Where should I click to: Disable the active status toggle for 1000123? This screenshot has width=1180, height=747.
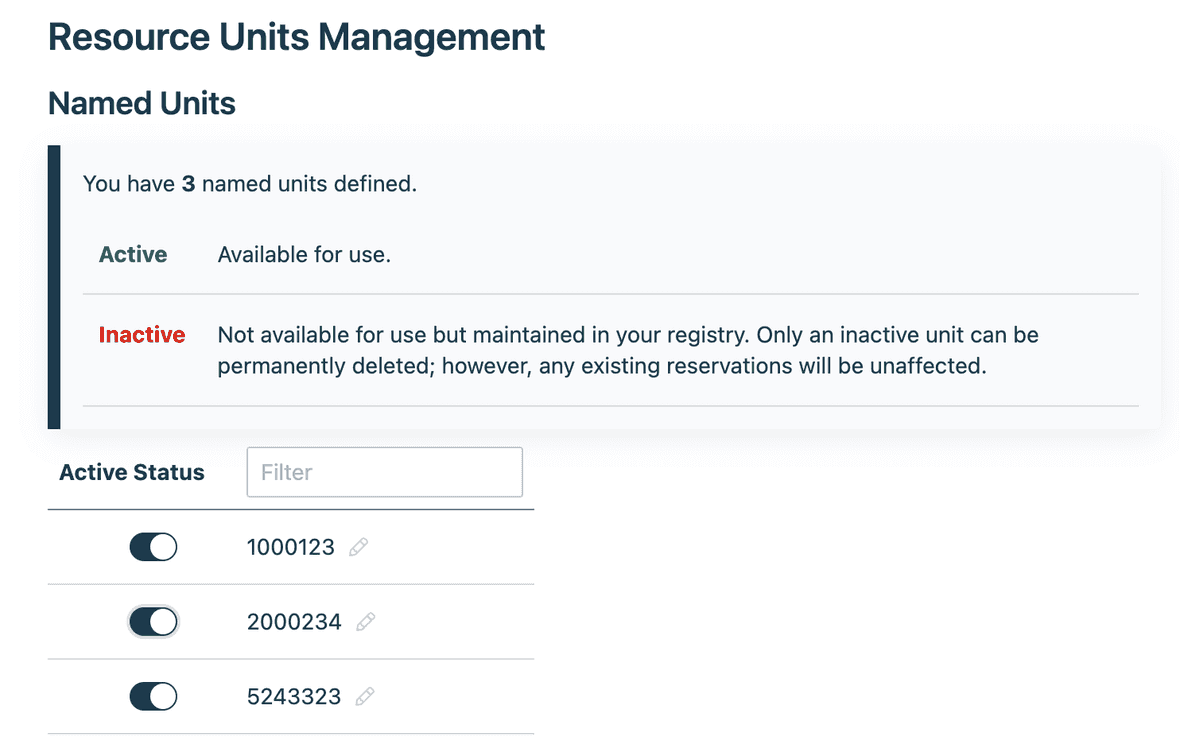click(153, 546)
